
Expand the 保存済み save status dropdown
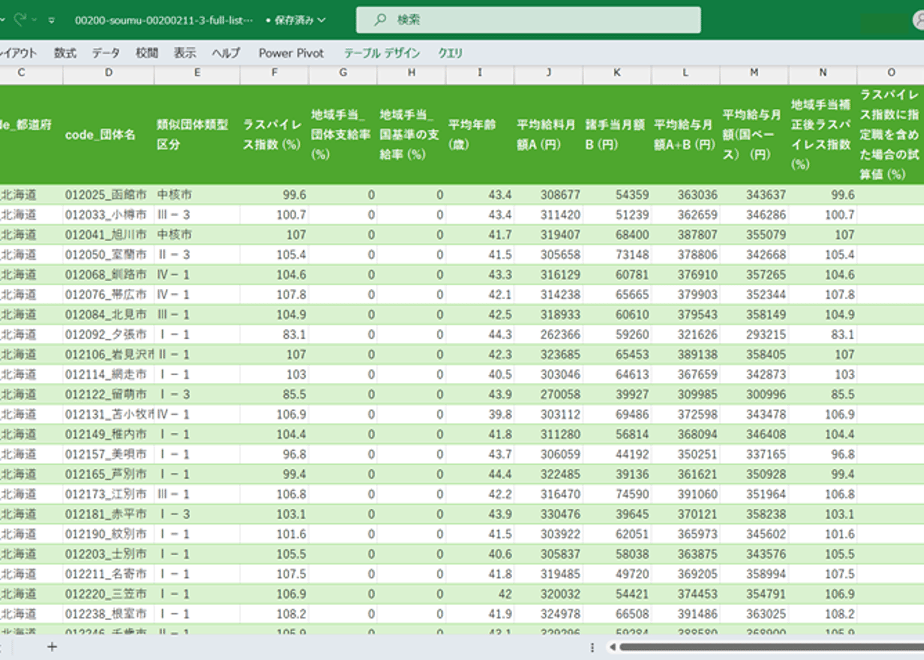(322, 20)
